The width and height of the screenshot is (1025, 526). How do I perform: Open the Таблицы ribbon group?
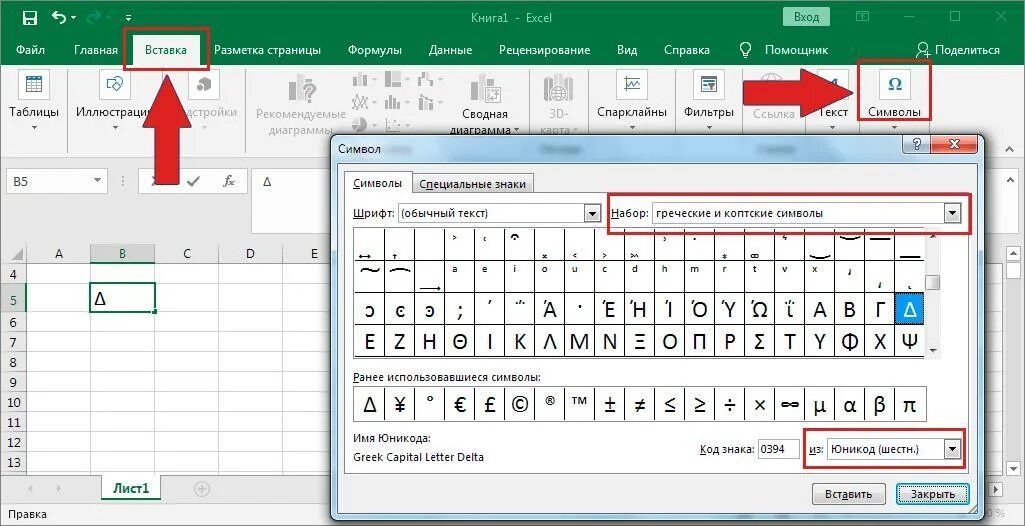pos(34,101)
